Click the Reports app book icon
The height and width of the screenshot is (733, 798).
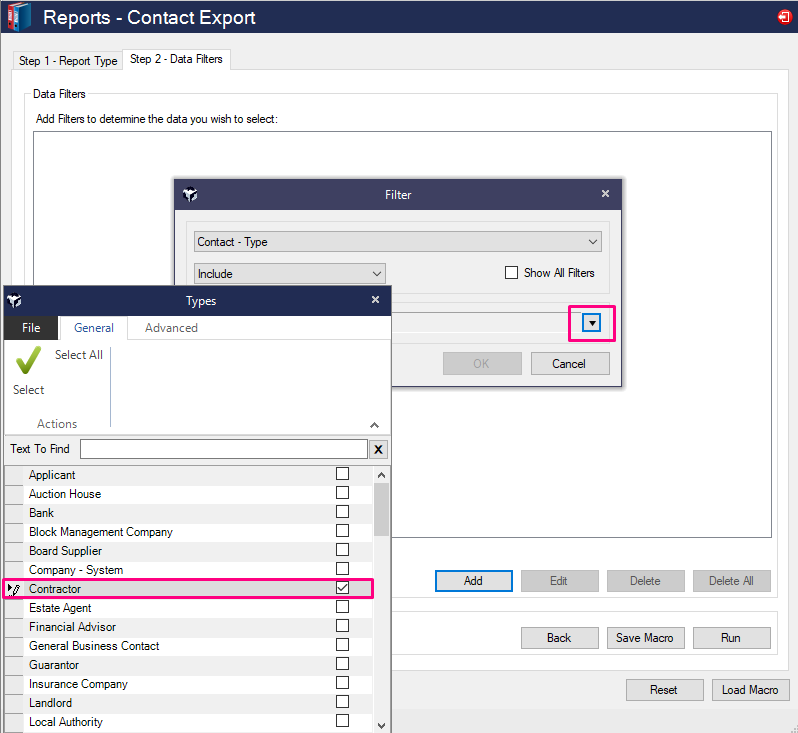click(18, 17)
